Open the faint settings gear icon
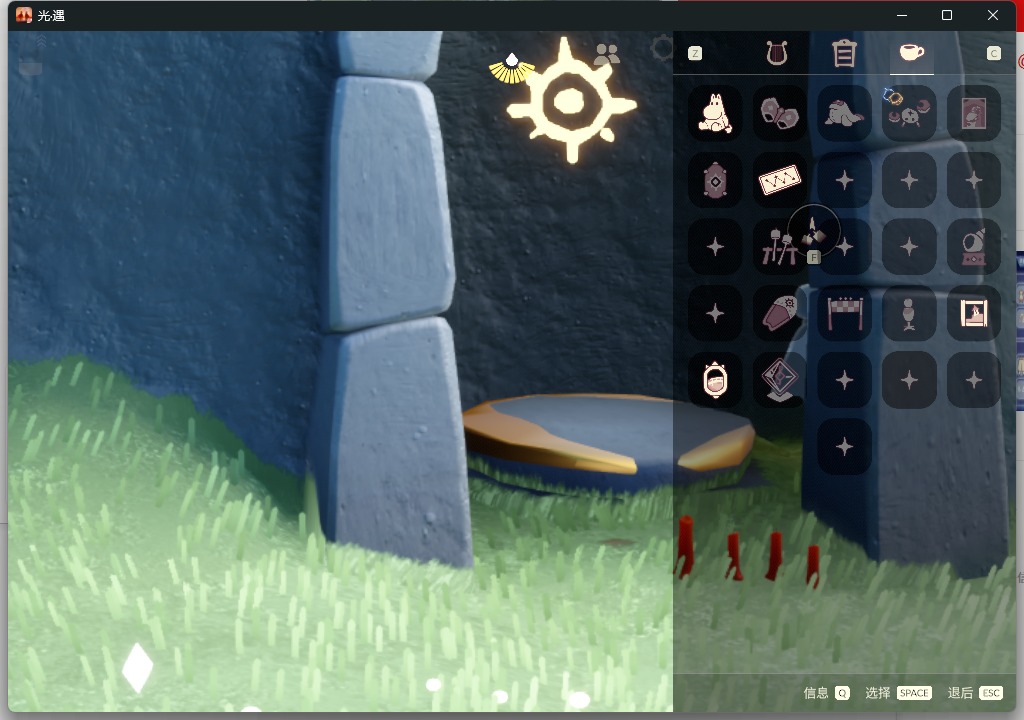 click(662, 48)
